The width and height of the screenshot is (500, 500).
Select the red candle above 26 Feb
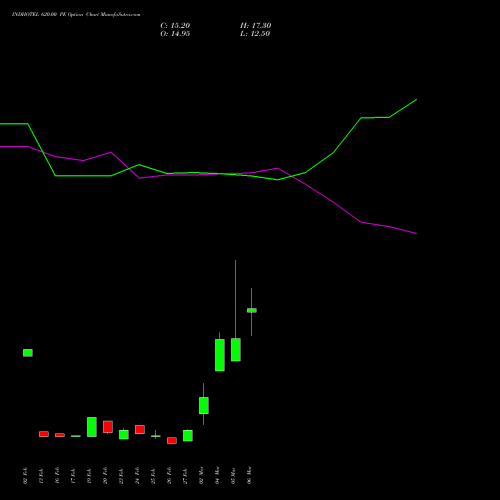(172, 441)
